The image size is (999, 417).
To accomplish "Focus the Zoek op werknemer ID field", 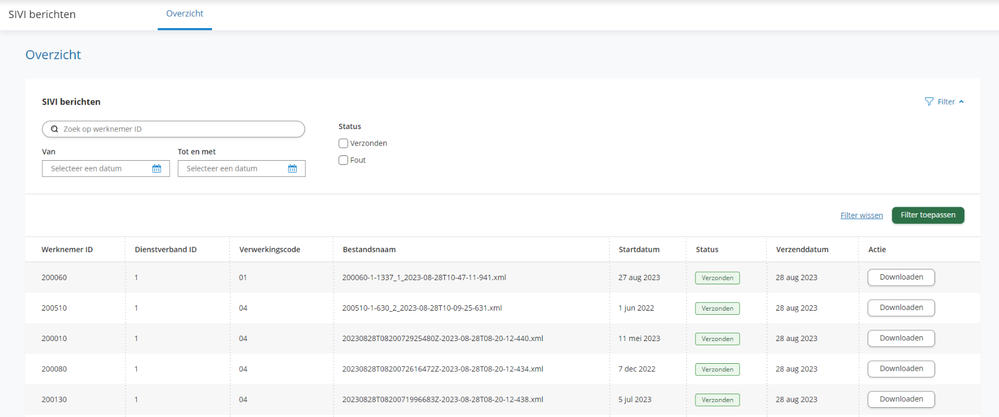I will (x=180, y=129).
